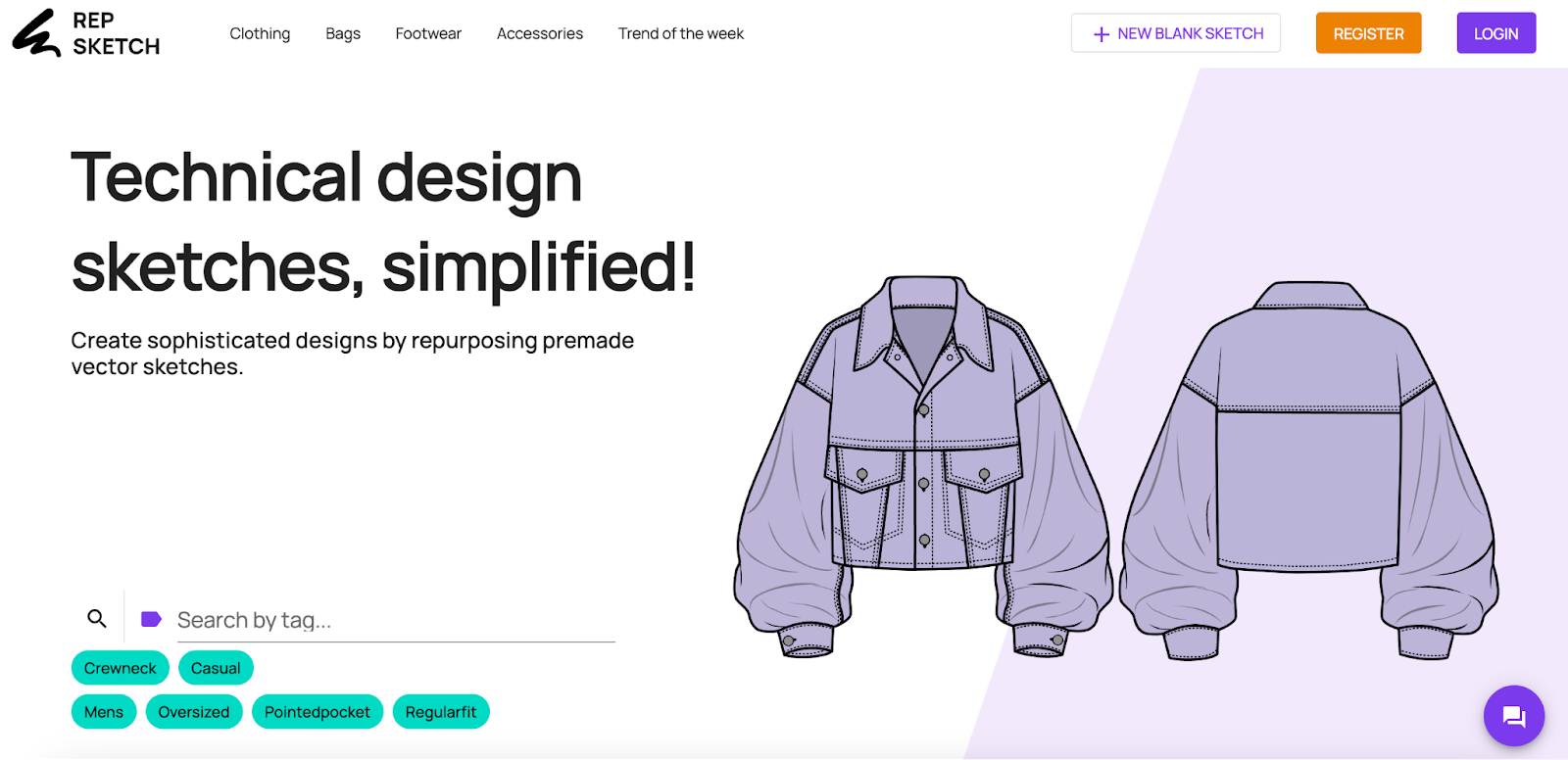Click the magnifying glass search icon
1568x760 pixels.
(97, 618)
